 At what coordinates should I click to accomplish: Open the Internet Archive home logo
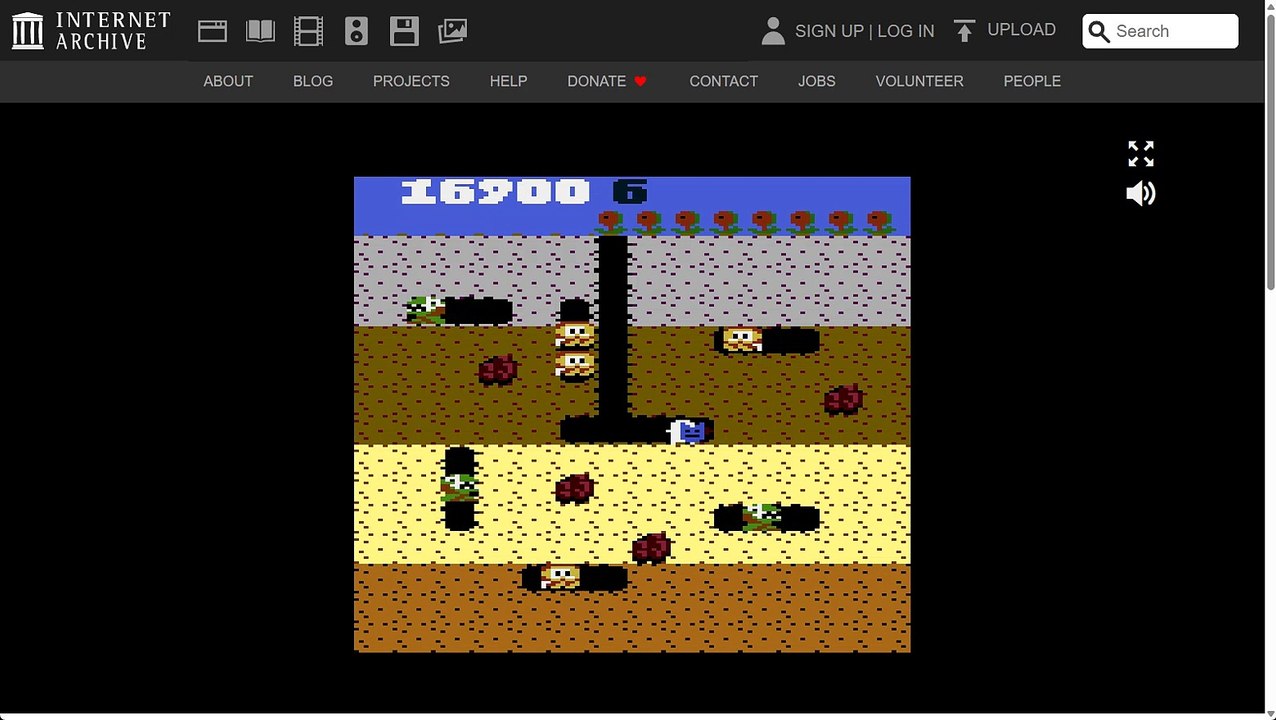point(91,31)
